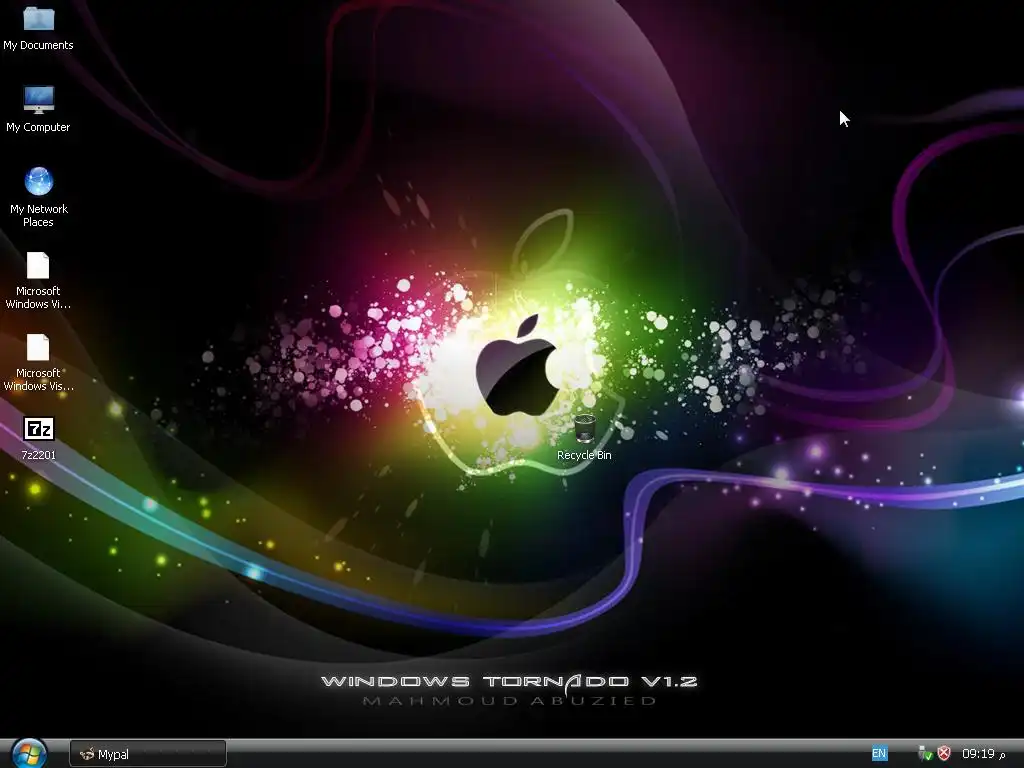Click the Mypal taskbar button
This screenshot has height=768, width=1024.
[x=148, y=754]
